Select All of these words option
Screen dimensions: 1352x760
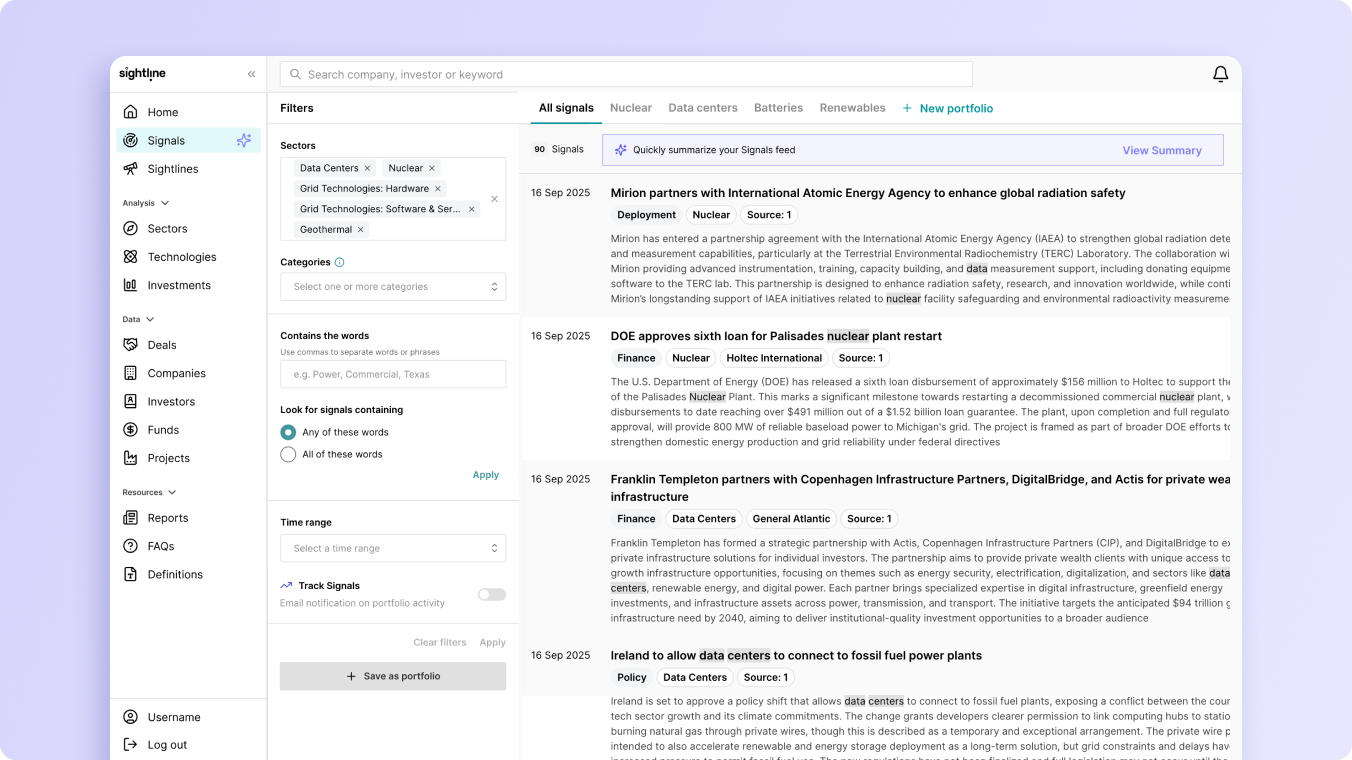pos(288,454)
